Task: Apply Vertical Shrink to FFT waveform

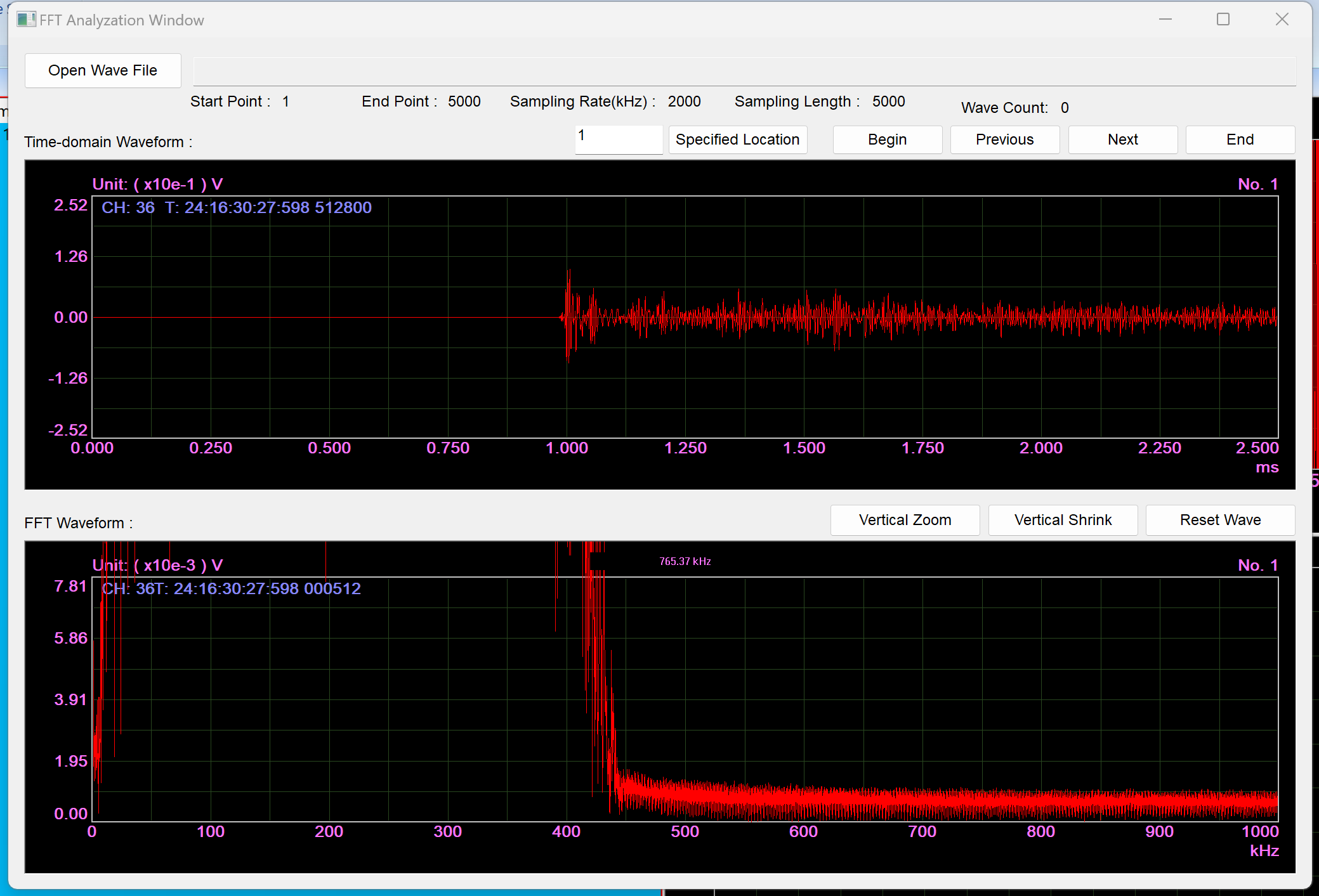Action: pos(1063,520)
